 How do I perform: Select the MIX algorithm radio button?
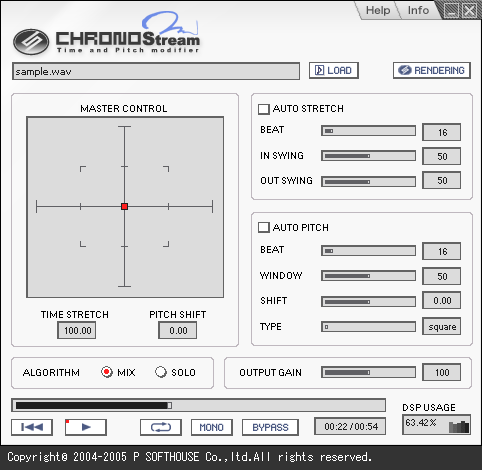[x=107, y=372]
